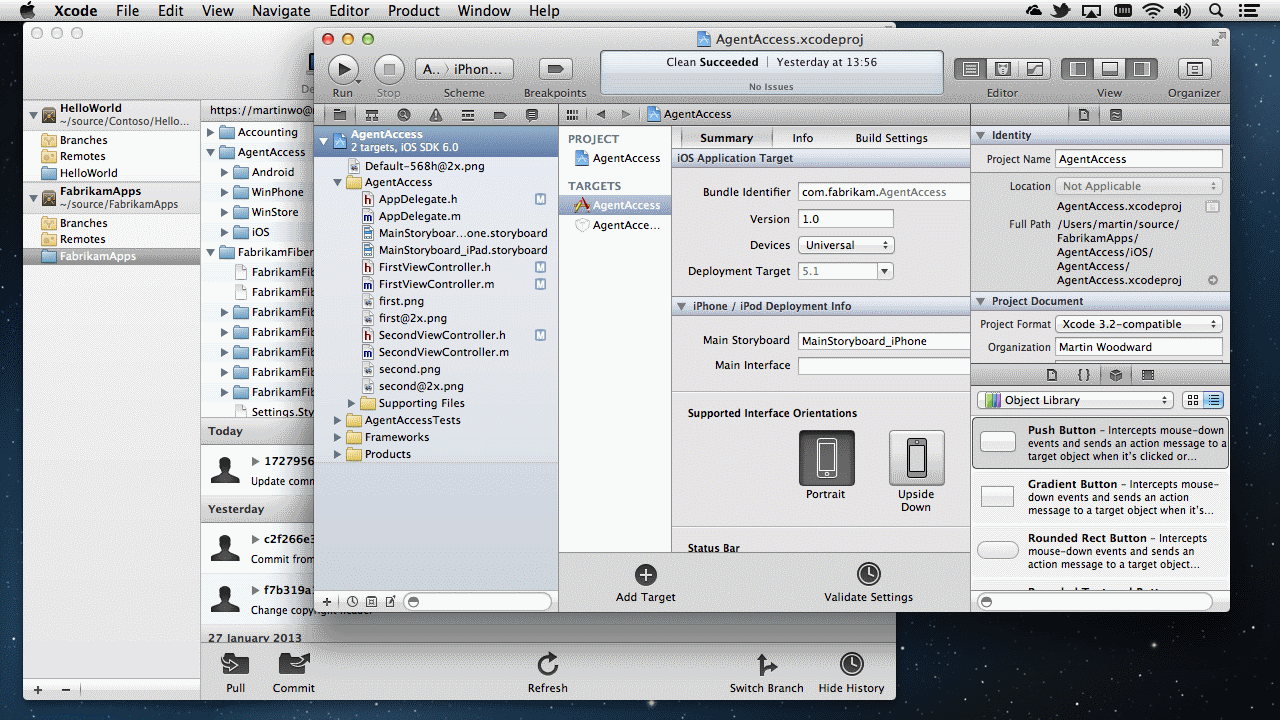Screen dimensions: 1280x720
Task: Click Refresh in the source control window
Action: tap(547, 672)
